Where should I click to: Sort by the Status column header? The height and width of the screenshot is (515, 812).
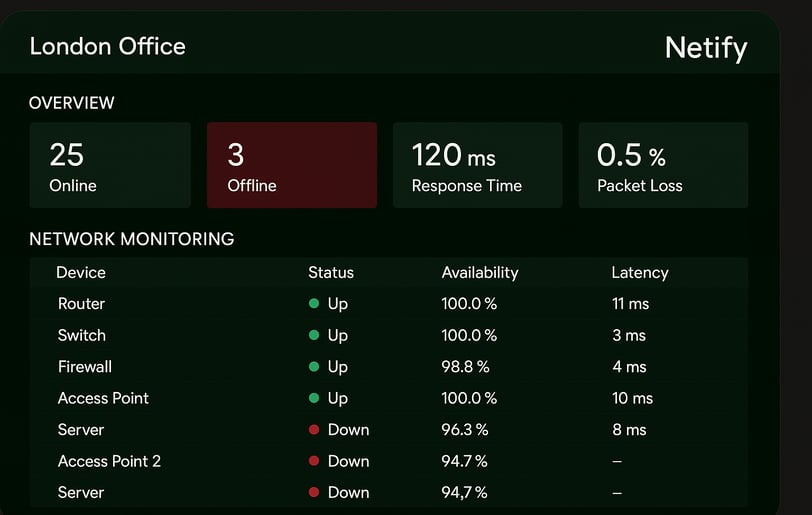coord(331,273)
